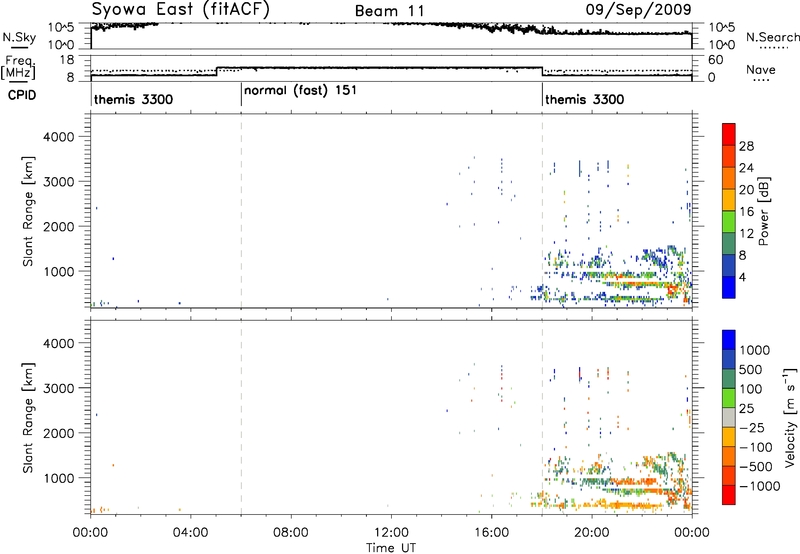The image size is (800, 554).
Task: Select the "normal (fast) 151" CPID label
Action: pyautogui.click(x=300, y=91)
